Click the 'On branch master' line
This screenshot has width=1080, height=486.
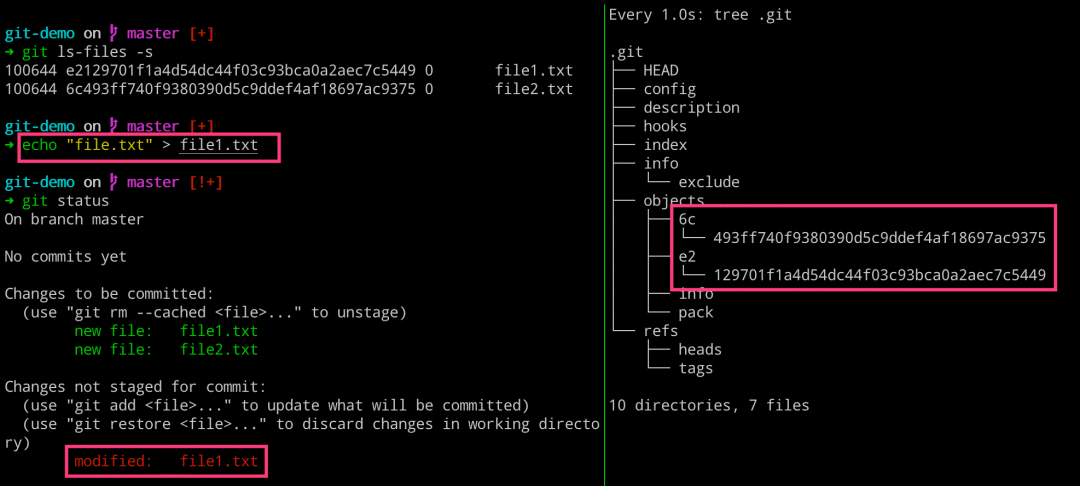click(74, 220)
